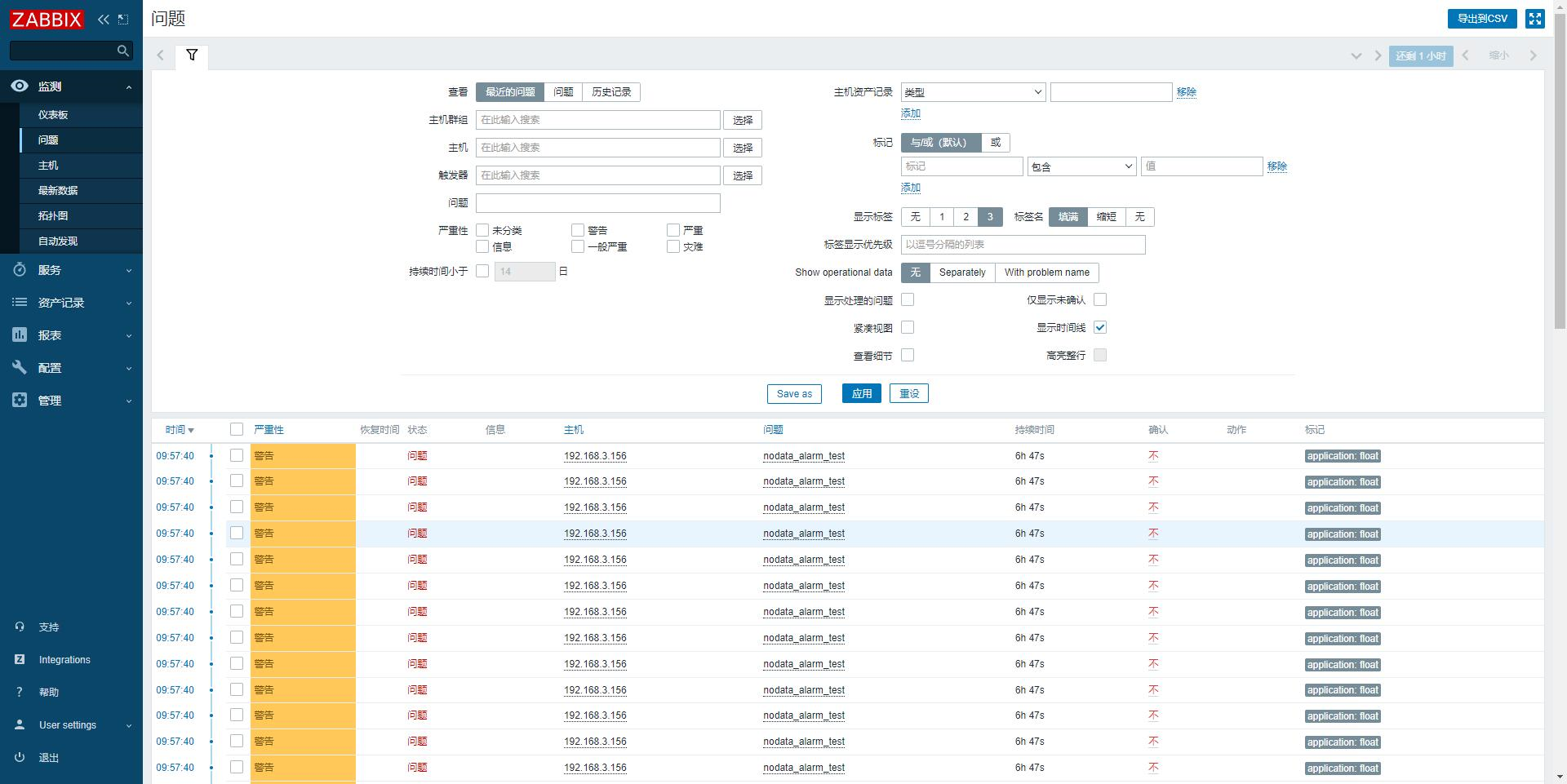1567x784 pixels.
Task: Click the 应用 apply button
Action: tap(862, 393)
